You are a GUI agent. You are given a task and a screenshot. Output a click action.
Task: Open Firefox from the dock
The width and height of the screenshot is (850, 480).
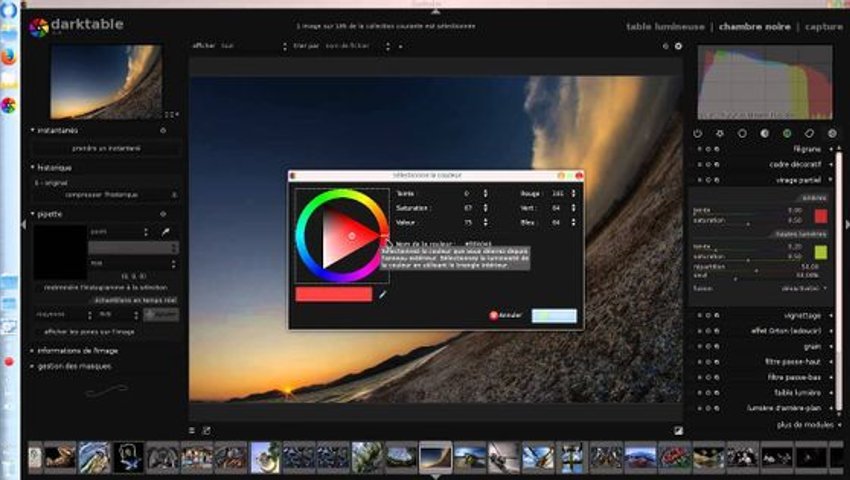pyautogui.click(x=9, y=56)
